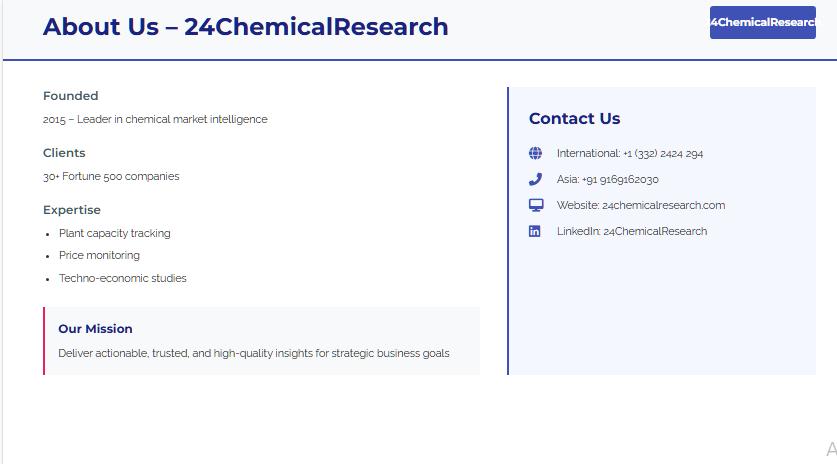Click the globe icon beside International number
The width and height of the screenshot is (837, 464).
point(535,153)
